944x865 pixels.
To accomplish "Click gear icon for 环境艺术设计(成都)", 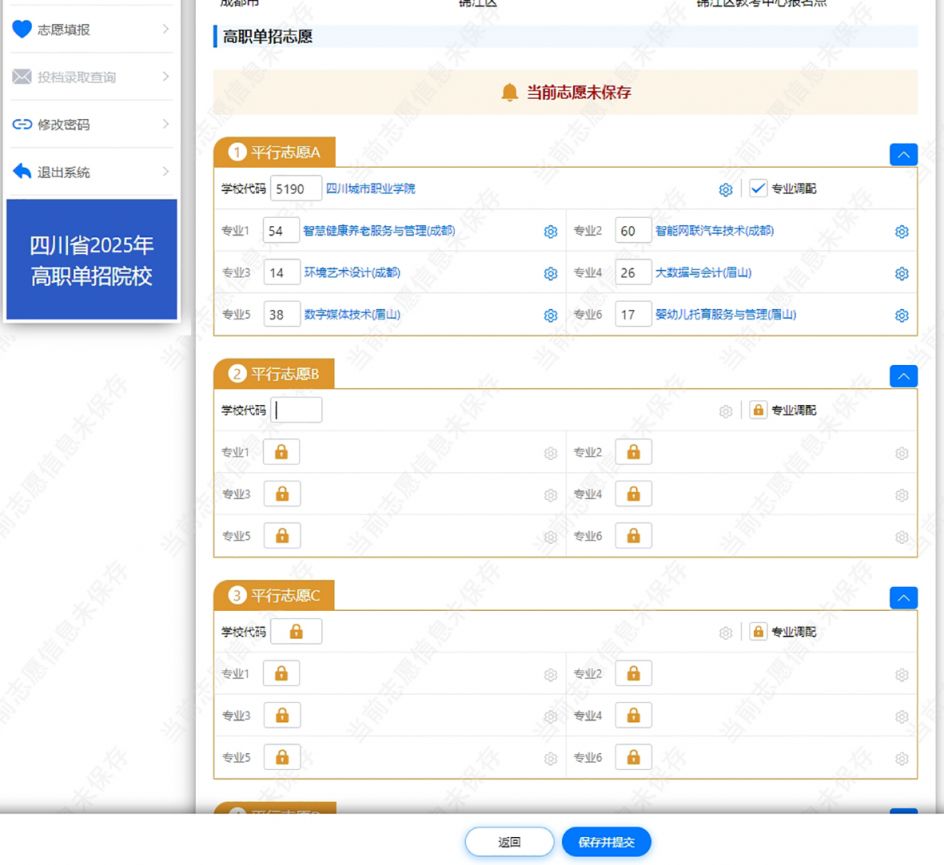I will pos(550,274).
